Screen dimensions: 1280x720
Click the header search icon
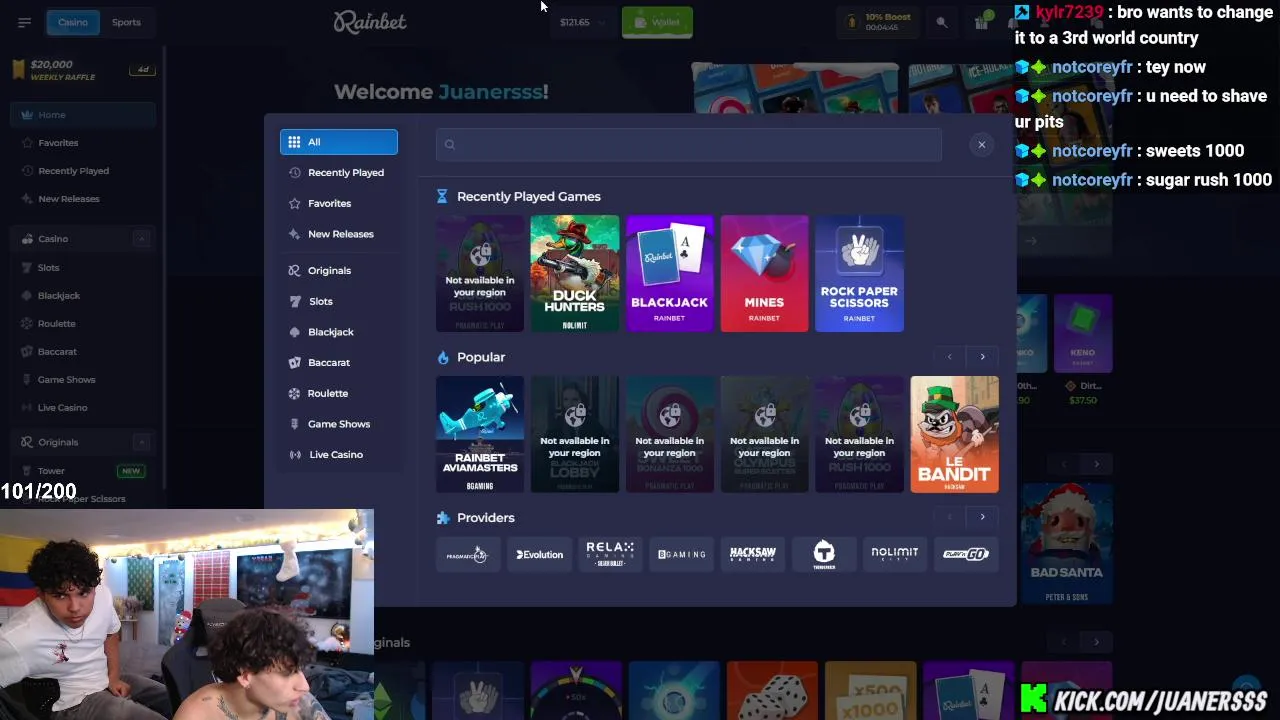(x=941, y=22)
